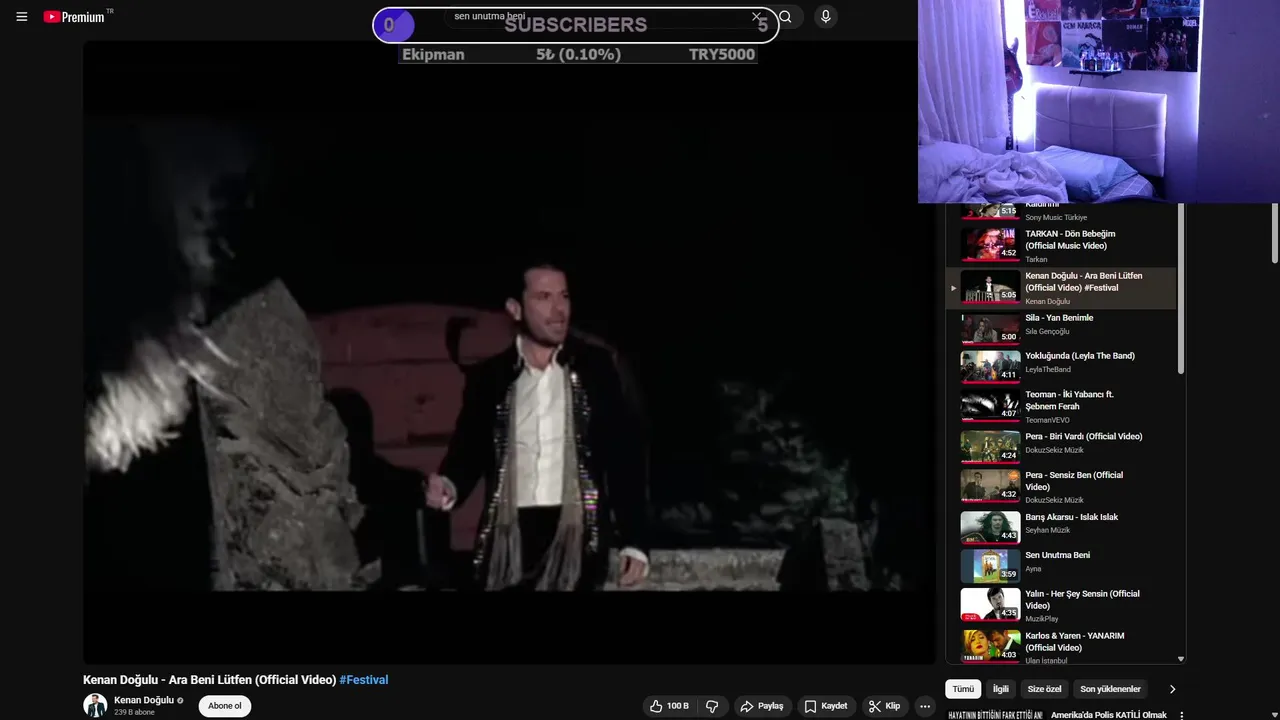The image size is (1280, 720).
Task: Select the İlgili filter chip
Action: pos(1001,689)
